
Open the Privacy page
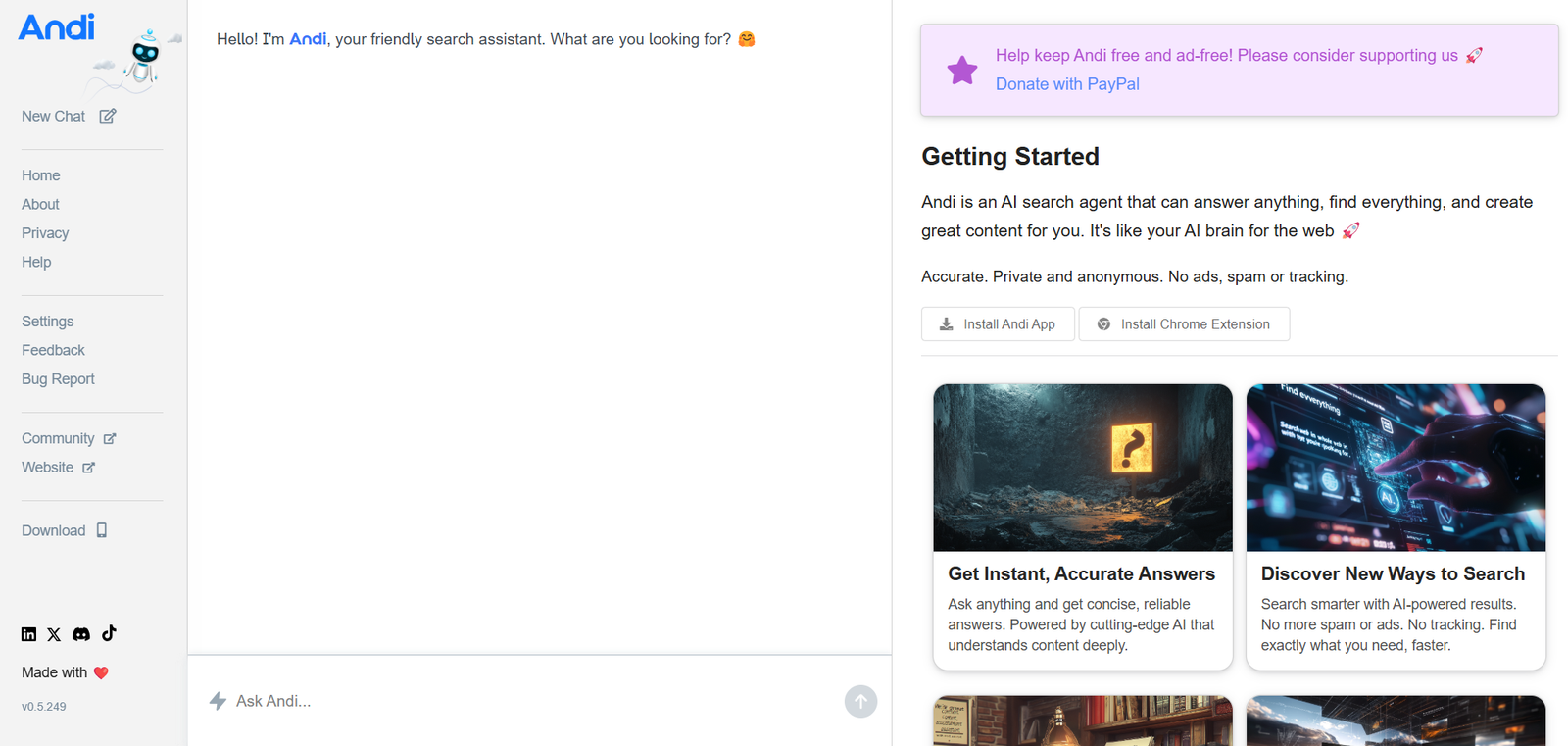click(x=45, y=233)
